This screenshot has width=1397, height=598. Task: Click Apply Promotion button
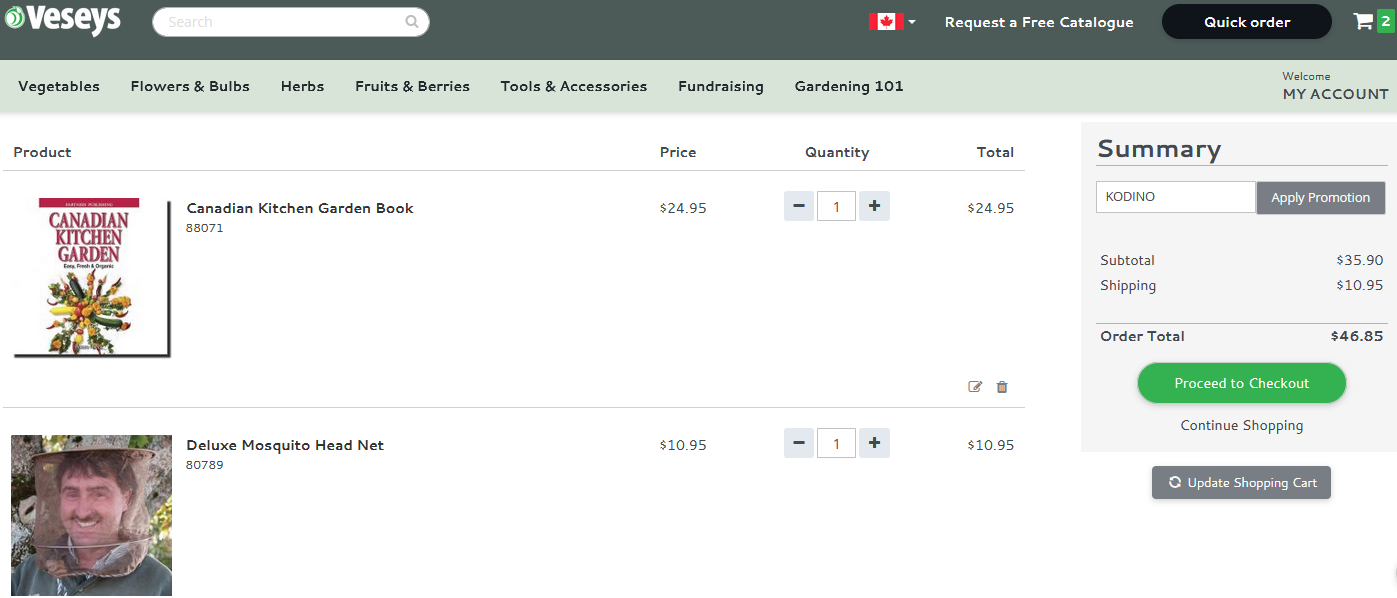pos(1320,197)
